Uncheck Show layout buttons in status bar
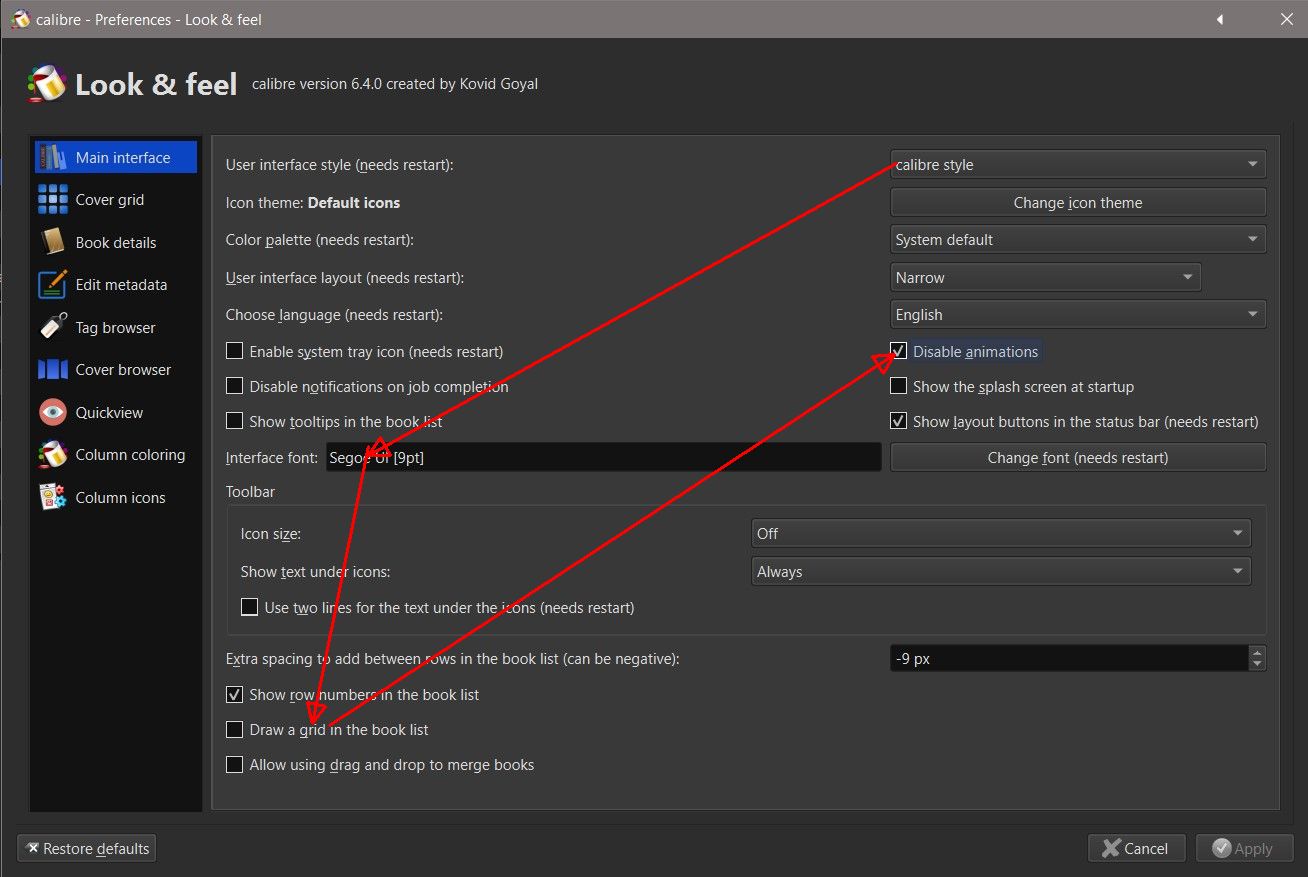1308x877 pixels. (x=898, y=421)
